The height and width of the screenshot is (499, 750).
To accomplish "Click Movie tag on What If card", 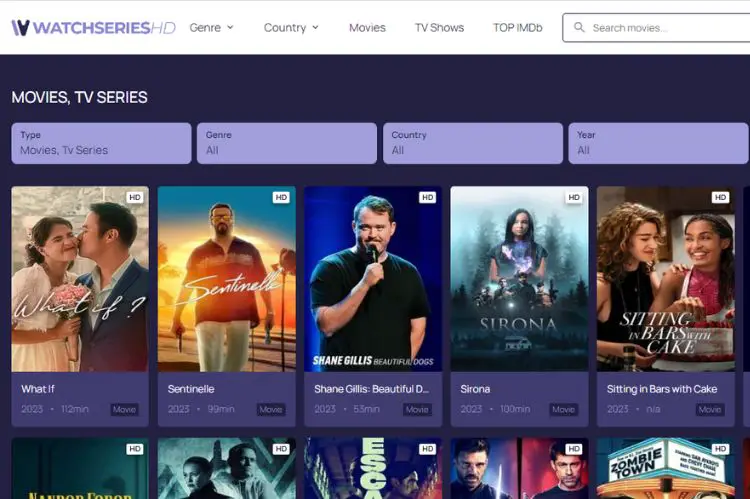I will click(x=124, y=410).
